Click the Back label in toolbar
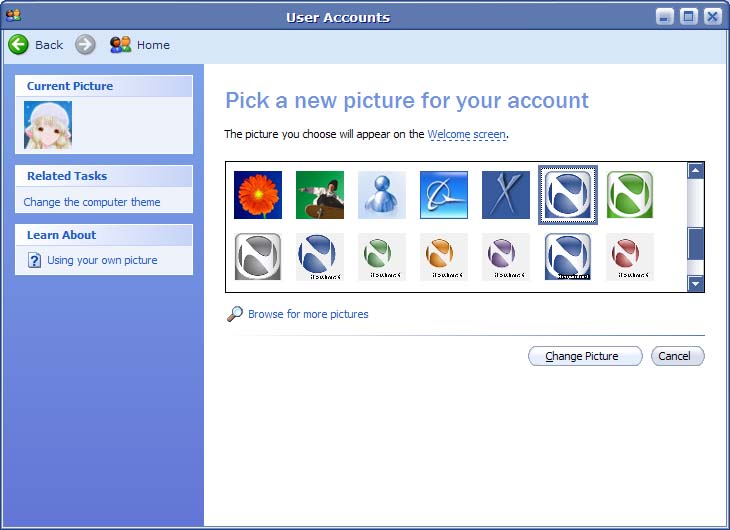The width and height of the screenshot is (730, 530). click(49, 45)
